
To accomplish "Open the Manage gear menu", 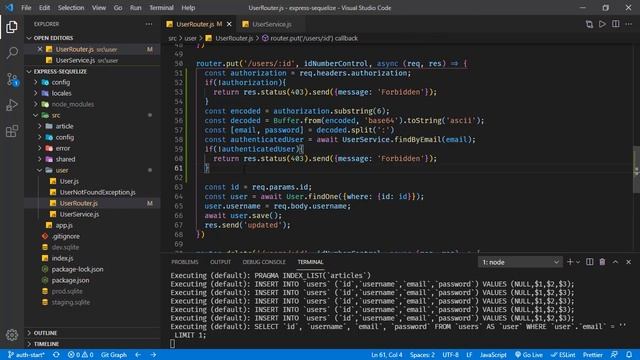I will click(x=12, y=335).
